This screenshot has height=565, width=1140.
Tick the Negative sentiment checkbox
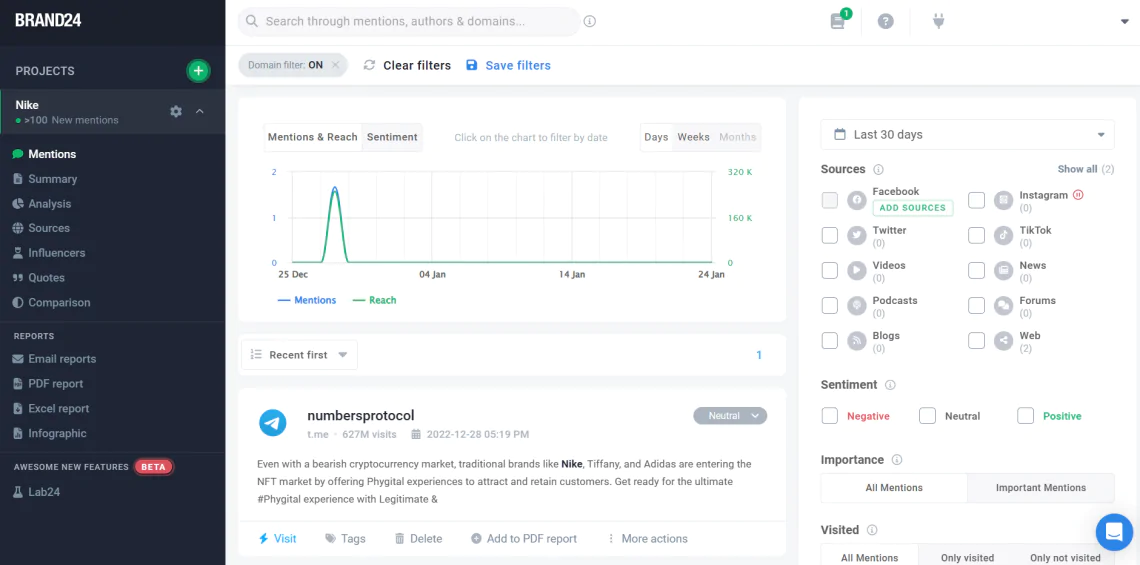829,416
